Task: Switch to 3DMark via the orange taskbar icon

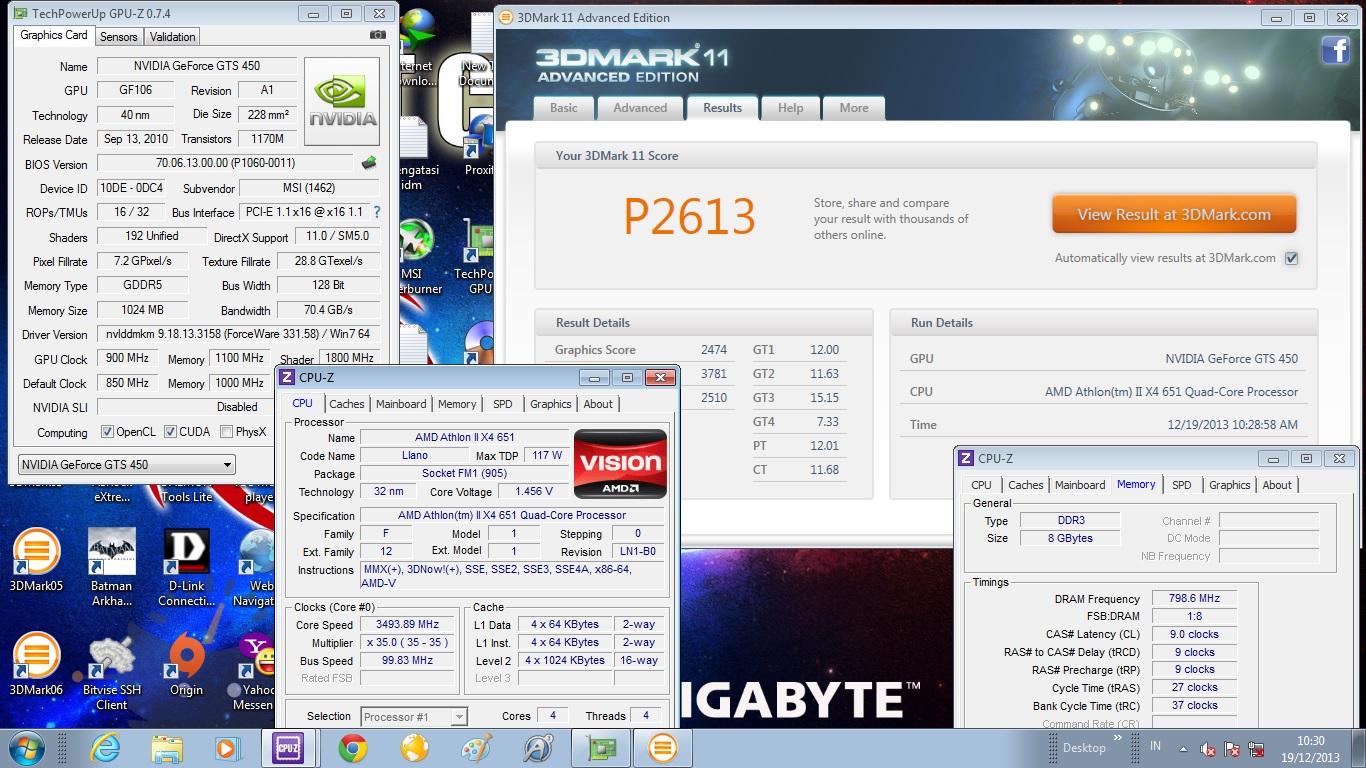Action: coord(661,747)
